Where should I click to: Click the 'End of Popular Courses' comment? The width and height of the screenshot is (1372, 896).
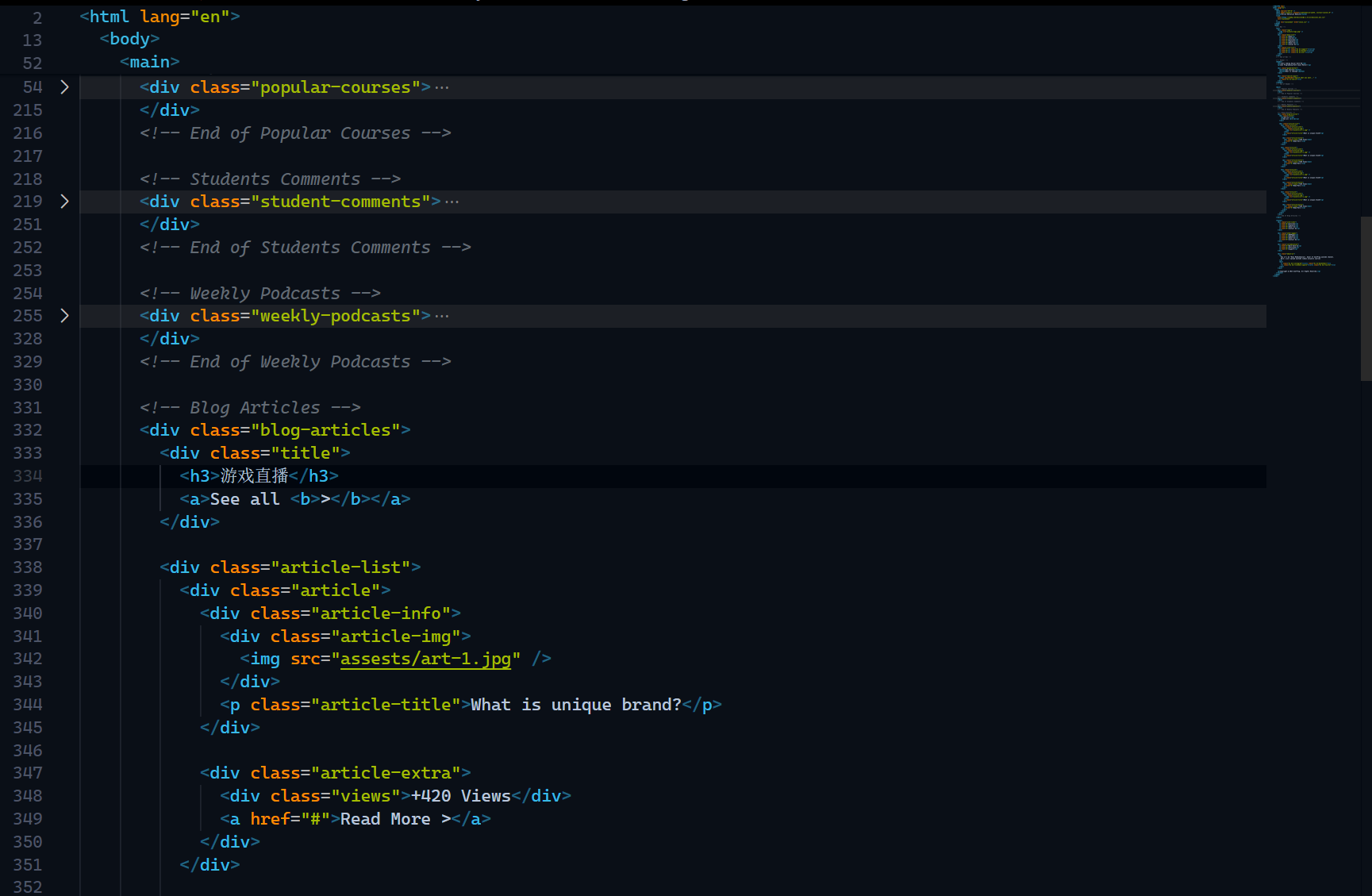coord(295,133)
